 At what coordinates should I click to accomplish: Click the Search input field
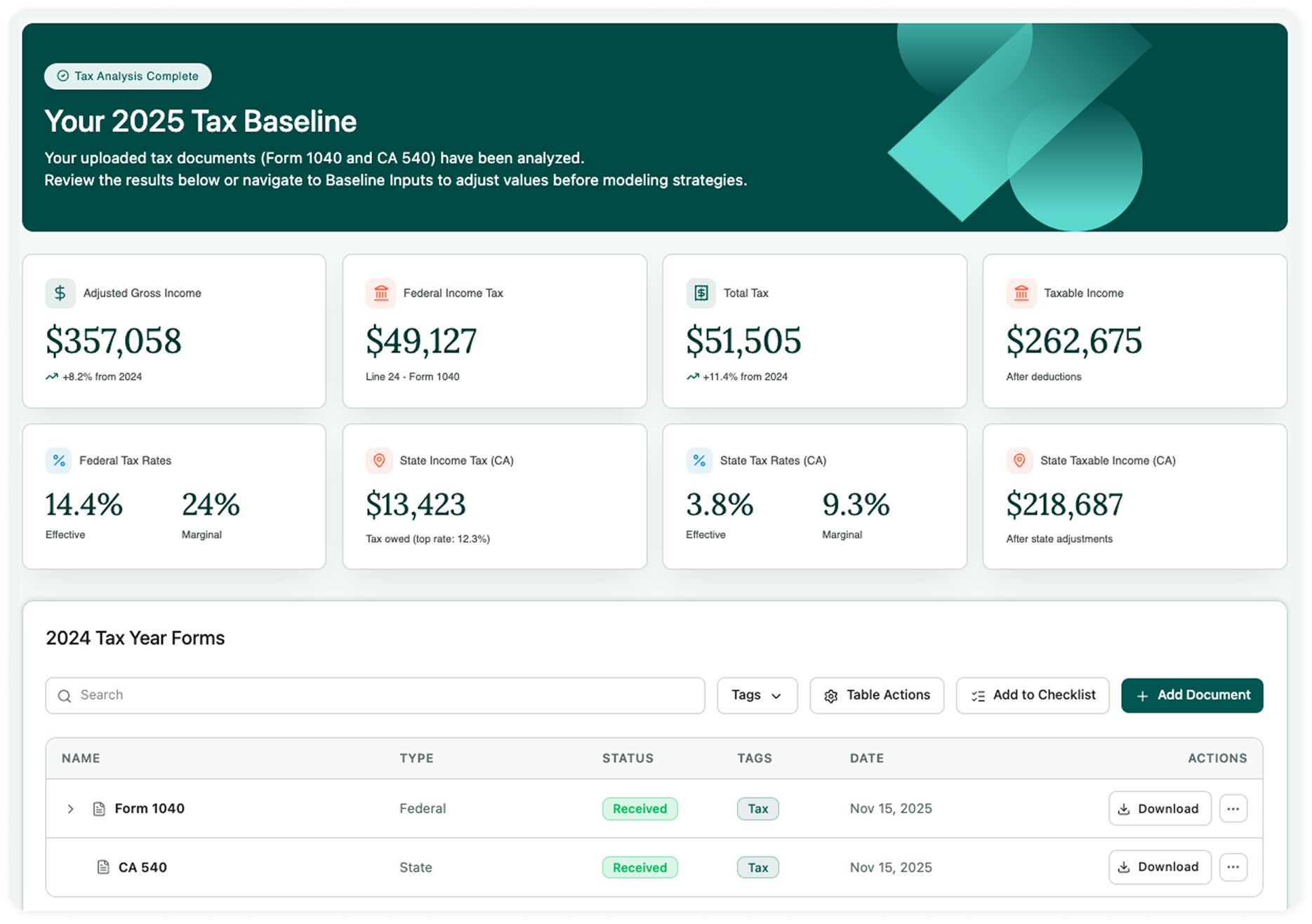coord(376,695)
